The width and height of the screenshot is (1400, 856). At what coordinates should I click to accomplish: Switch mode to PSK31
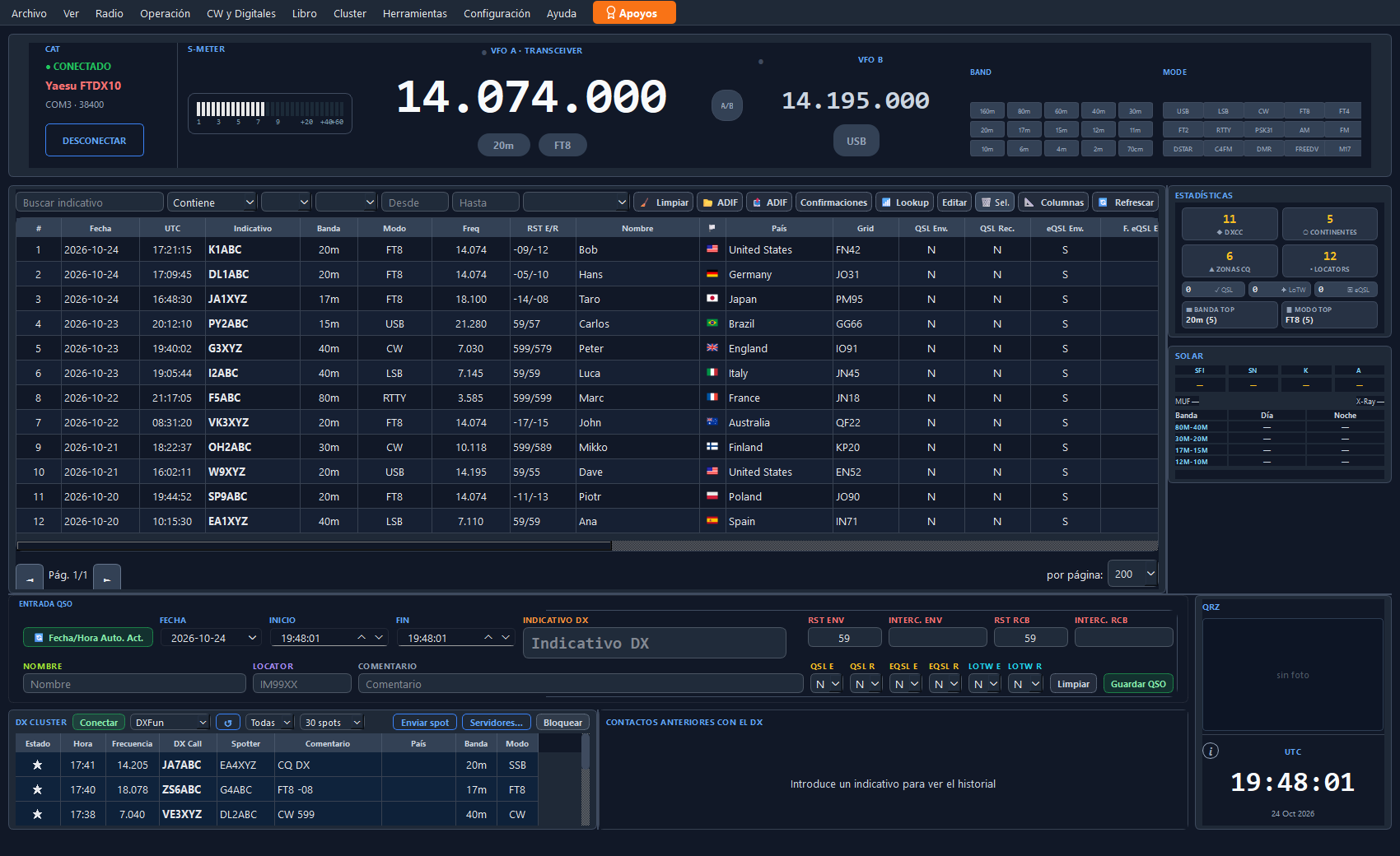tap(1263, 130)
